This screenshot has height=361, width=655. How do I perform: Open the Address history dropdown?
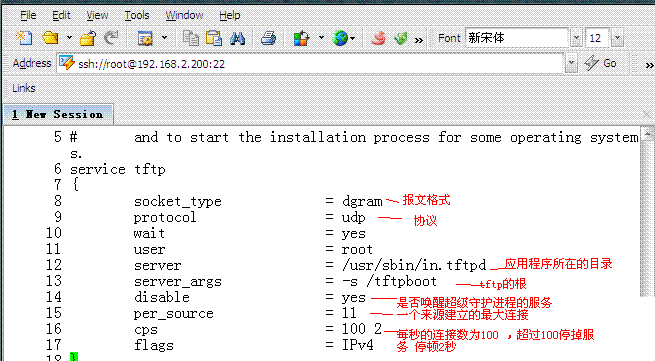click(571, 64)
